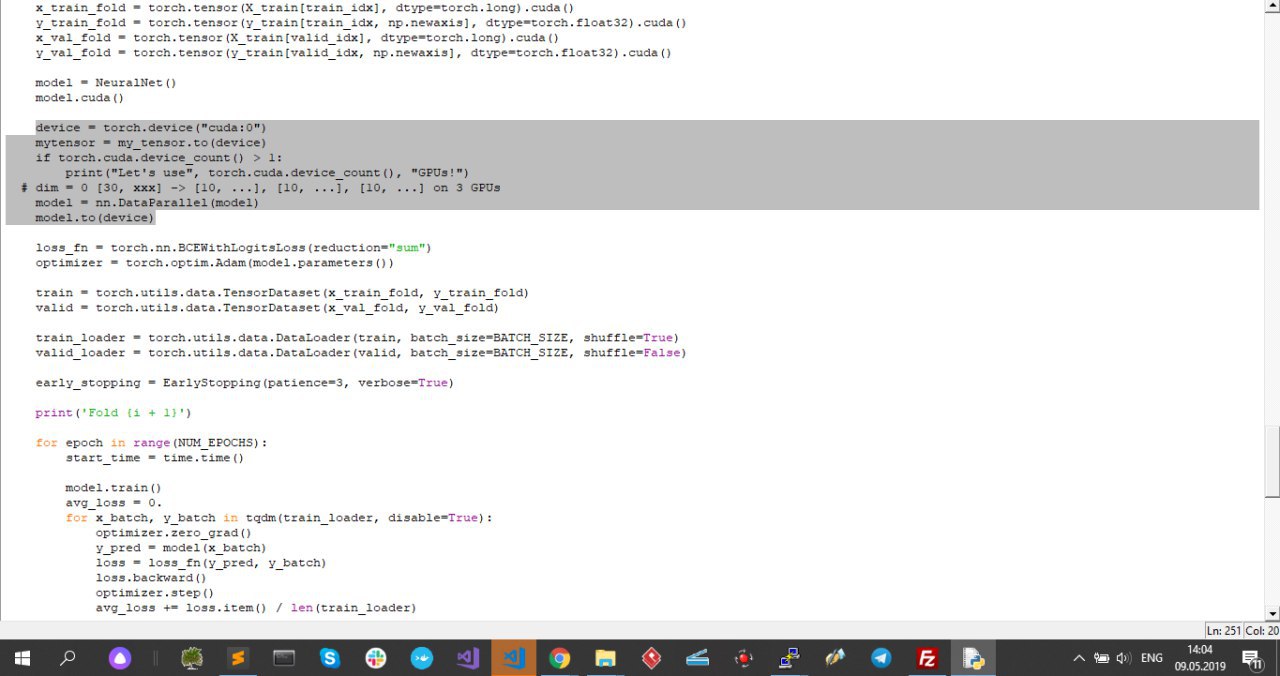
Task: Open the red diamond app icon
Action: pyautogui.click(x=651, y=658)
